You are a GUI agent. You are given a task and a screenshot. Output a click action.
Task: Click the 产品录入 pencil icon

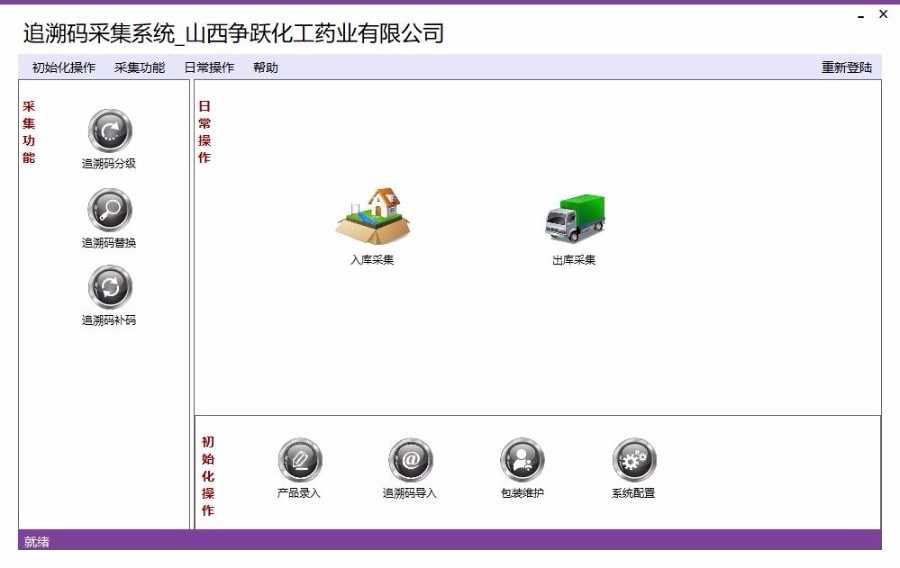coord(300,460)
